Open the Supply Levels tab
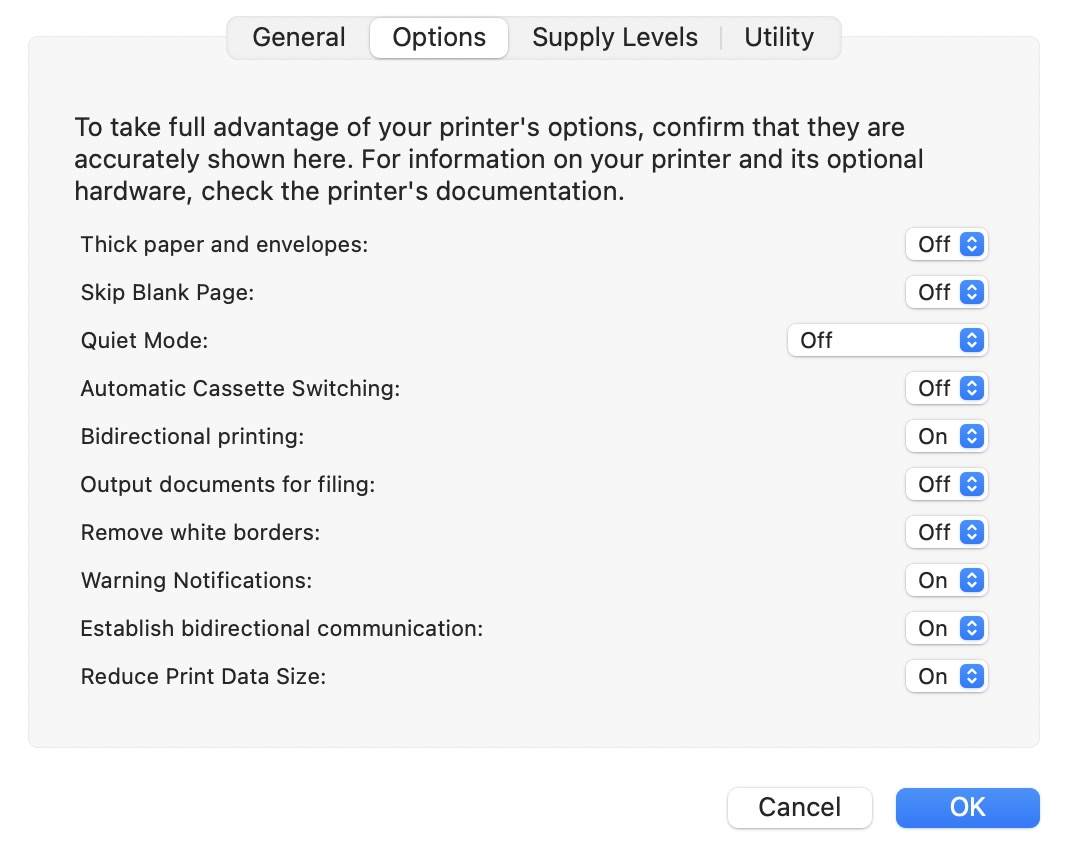 614,38
